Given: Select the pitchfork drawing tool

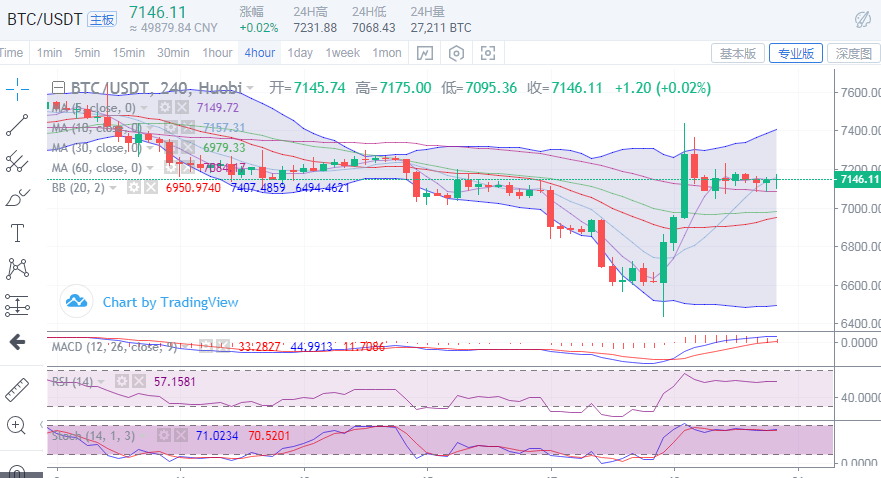Looking at the screenshot, I should click(17, 161).
